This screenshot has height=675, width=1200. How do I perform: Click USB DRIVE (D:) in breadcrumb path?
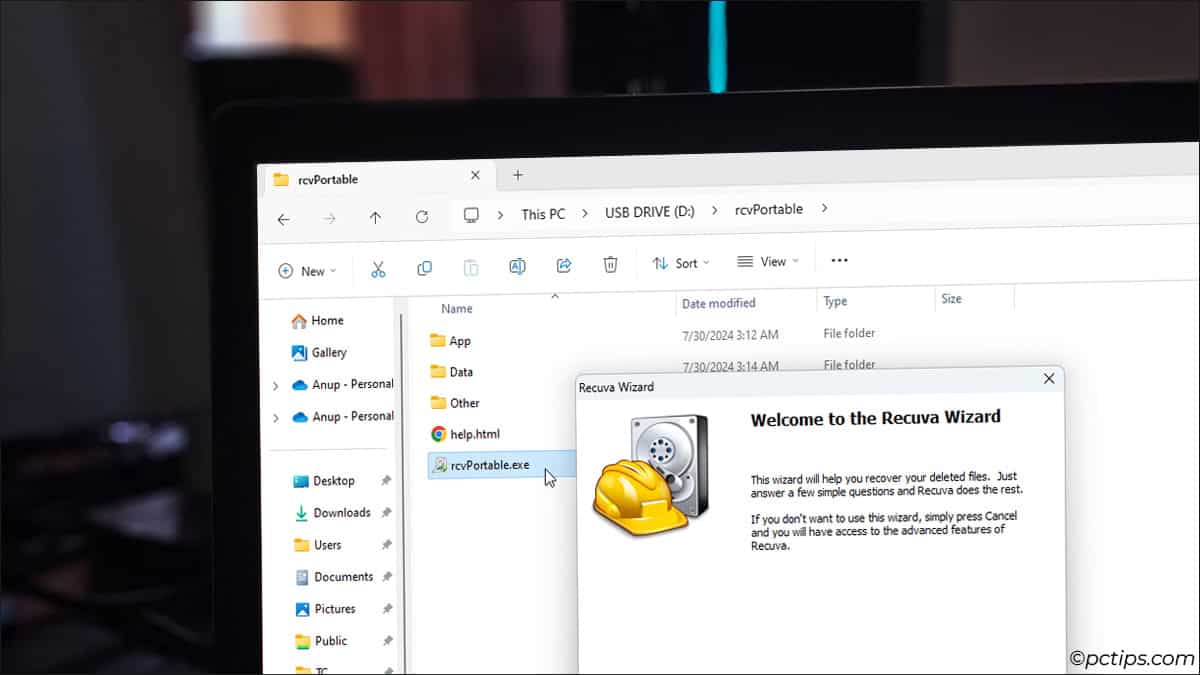pyautogui.click(x=649, y=212)
